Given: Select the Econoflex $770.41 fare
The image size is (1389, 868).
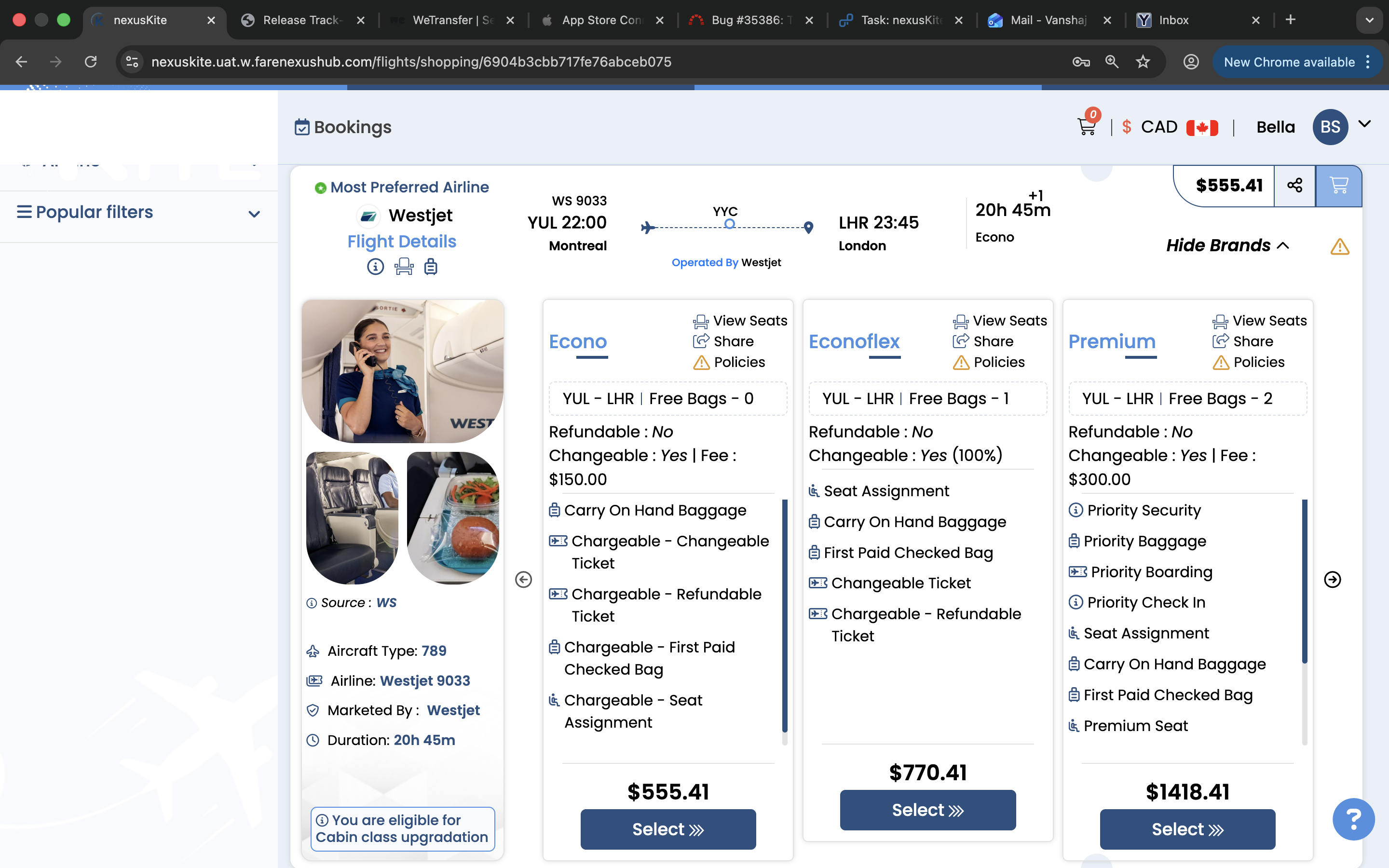Looking at the screenshot, I should pos(927,810).
